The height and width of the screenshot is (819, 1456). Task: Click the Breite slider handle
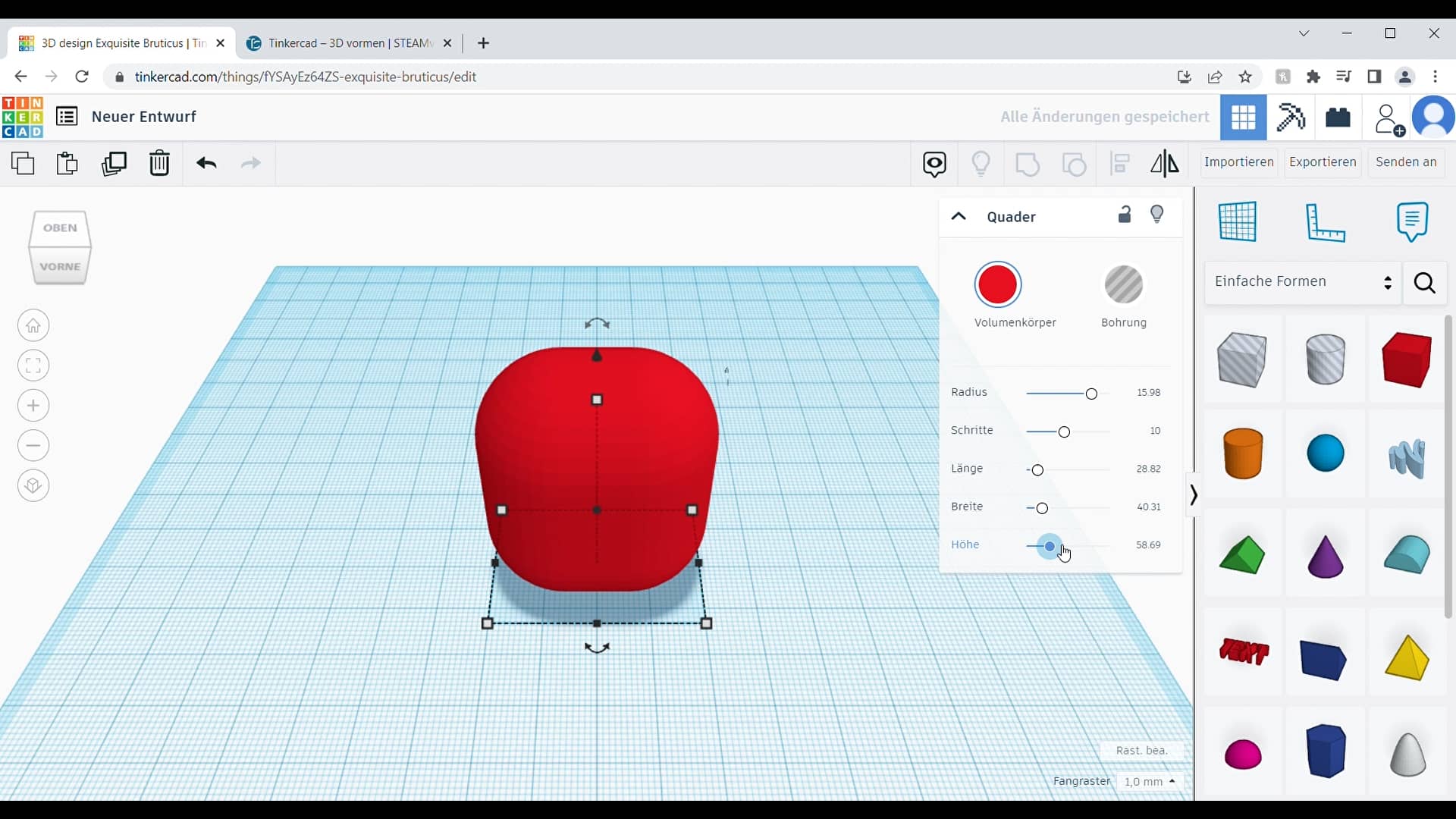pyautogui.click(x=1042, y=508)
